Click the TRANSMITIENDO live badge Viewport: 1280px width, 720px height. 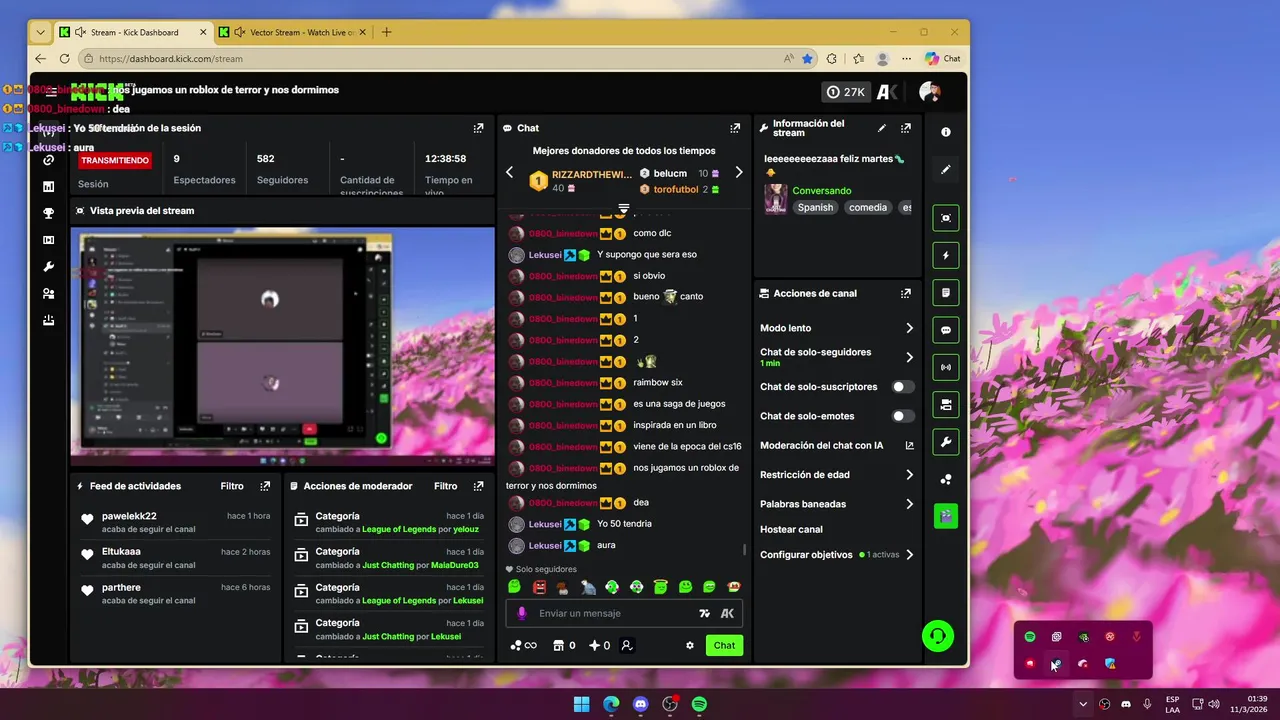coord(115,160)
